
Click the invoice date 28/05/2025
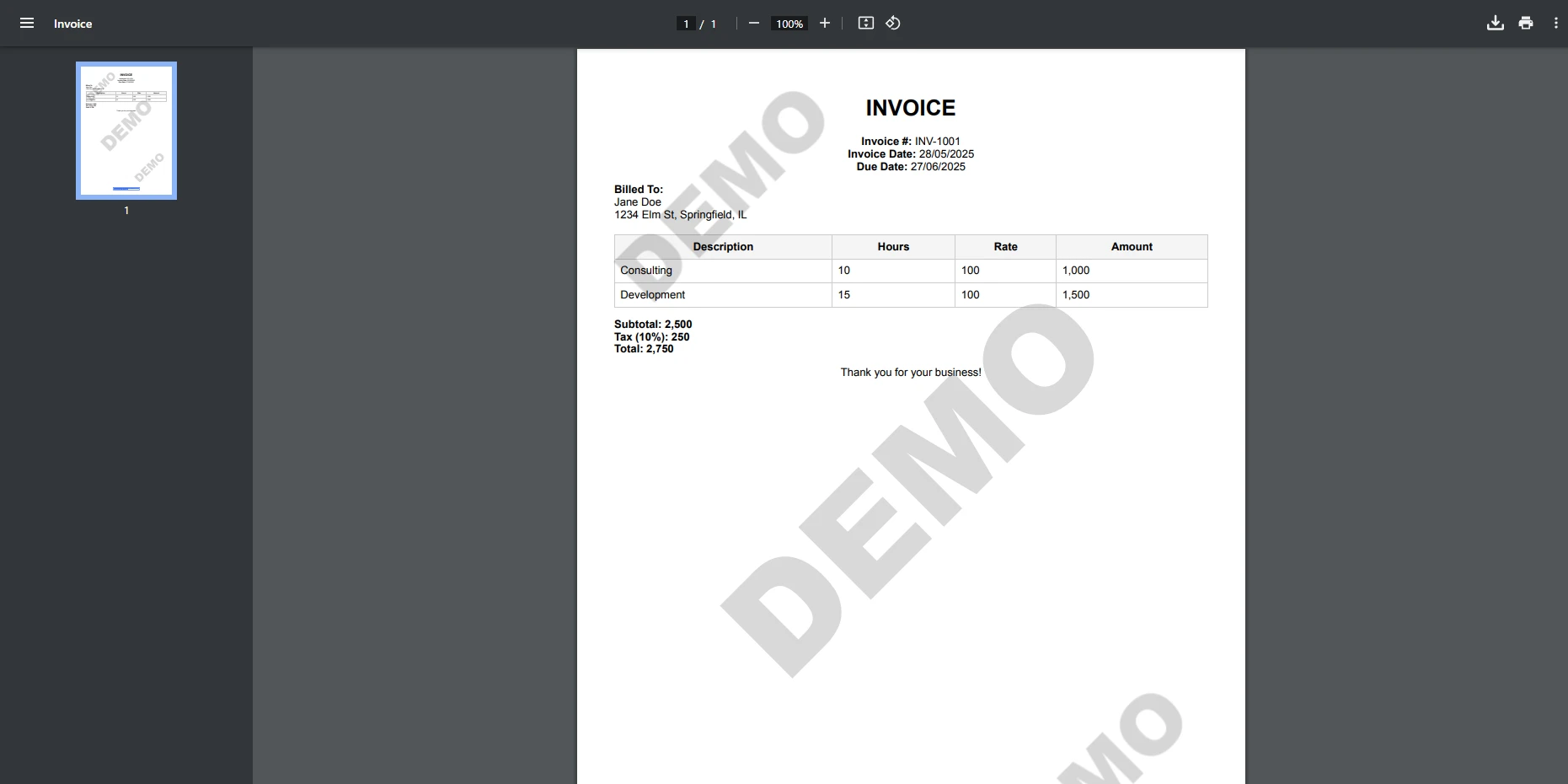pyautogui.click(x=946, y=154)
